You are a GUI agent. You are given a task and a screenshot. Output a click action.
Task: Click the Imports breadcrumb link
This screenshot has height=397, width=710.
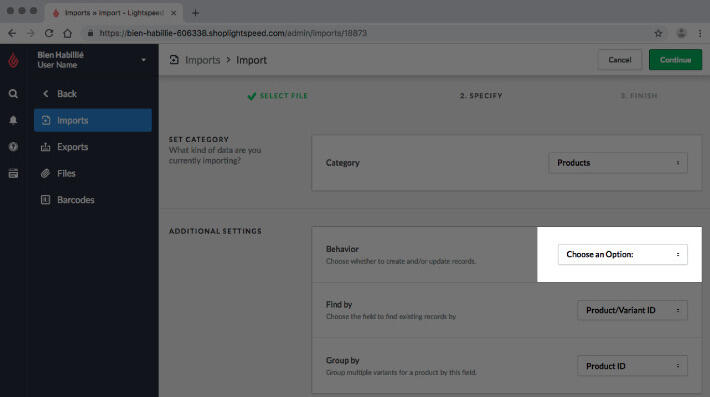tap(202, 60)
